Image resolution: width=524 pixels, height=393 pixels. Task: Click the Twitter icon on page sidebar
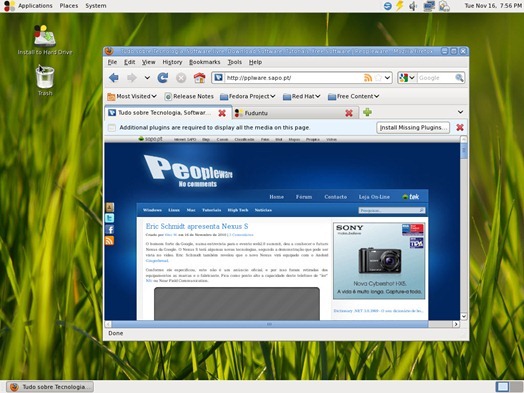click(110, 218)
